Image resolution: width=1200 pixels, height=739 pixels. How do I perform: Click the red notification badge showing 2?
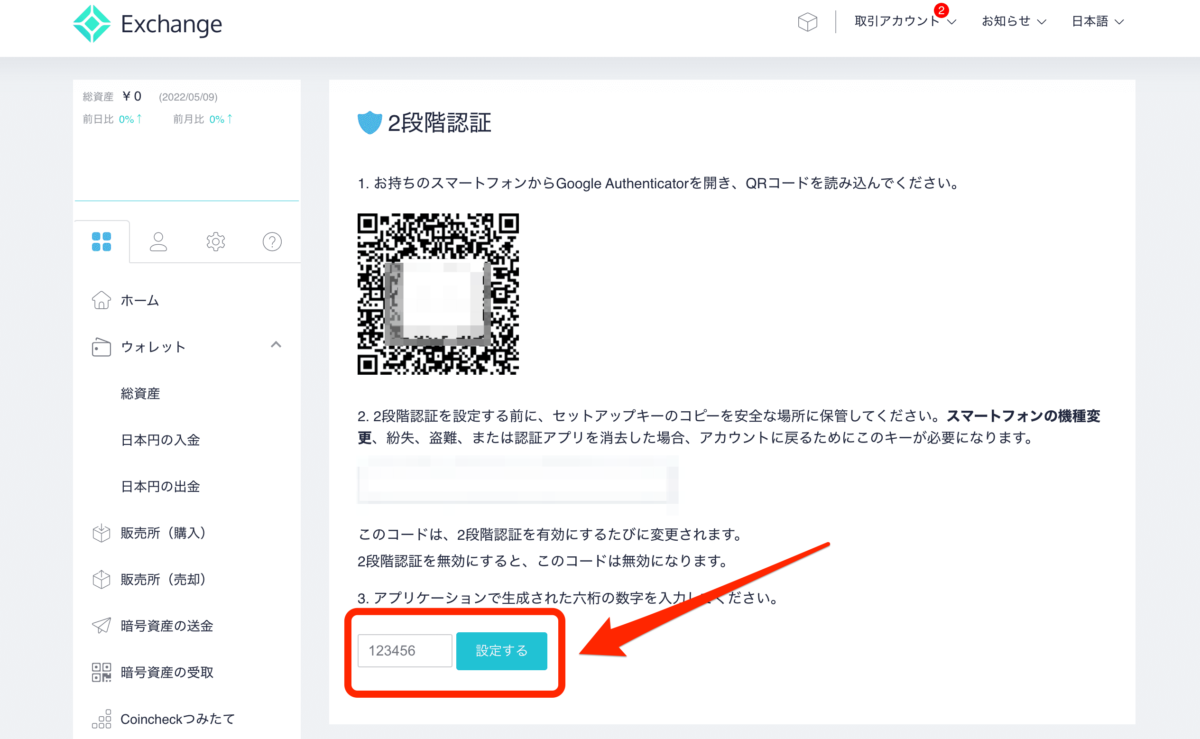click(940, 10)
